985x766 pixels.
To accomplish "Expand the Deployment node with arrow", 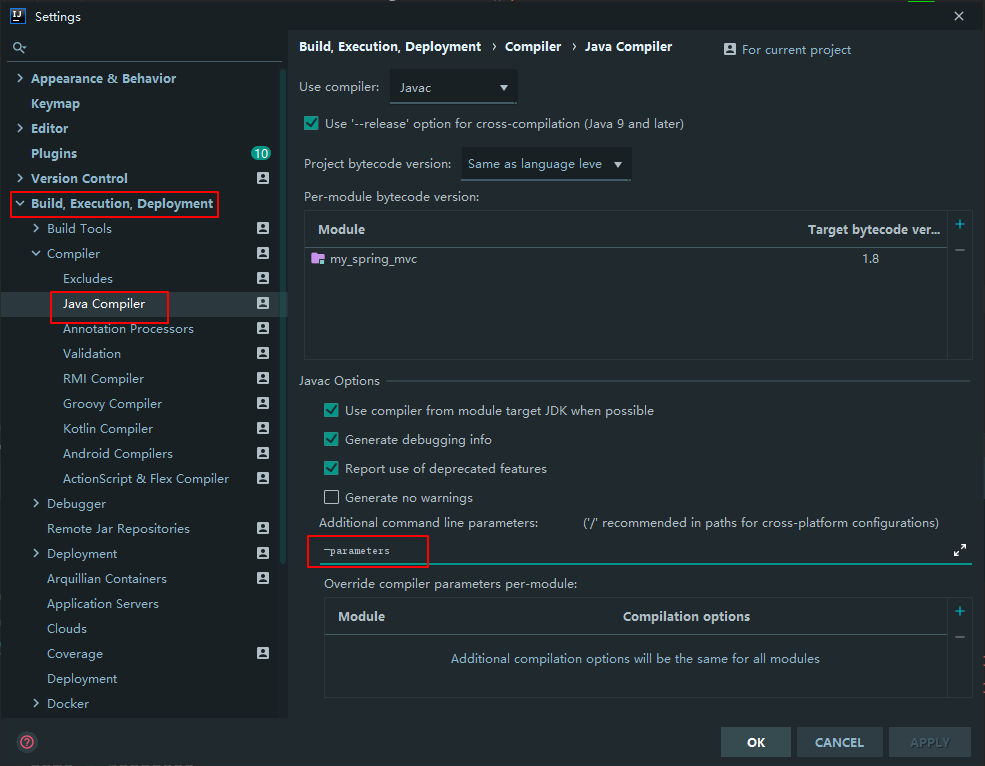I will pyautogui.click(x=36, y=554).
